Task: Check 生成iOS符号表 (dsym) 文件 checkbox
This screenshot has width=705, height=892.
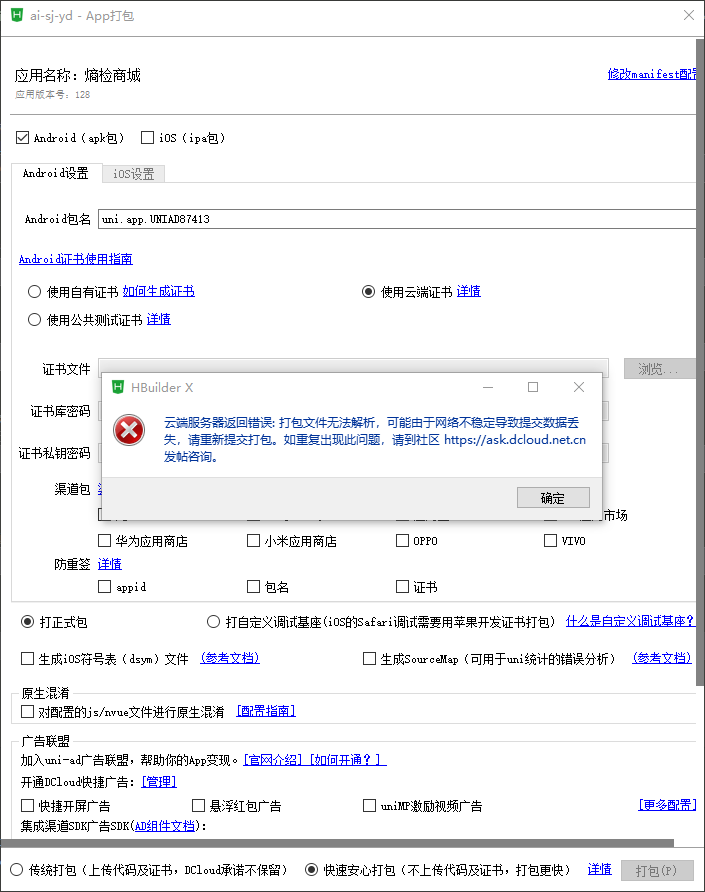Action: point(27,659)
